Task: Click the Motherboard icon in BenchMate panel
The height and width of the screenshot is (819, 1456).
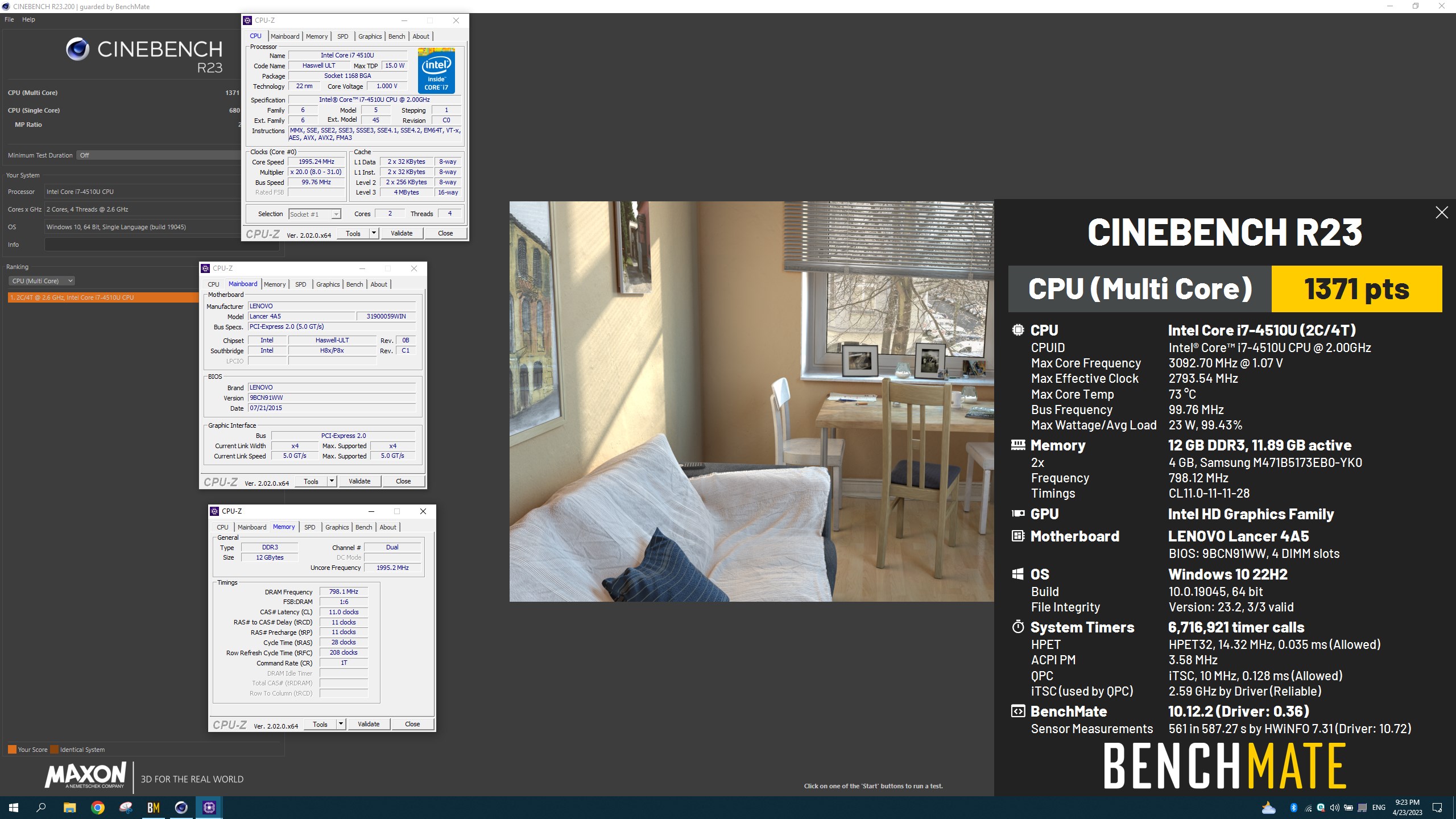Action: point(1018,536)
